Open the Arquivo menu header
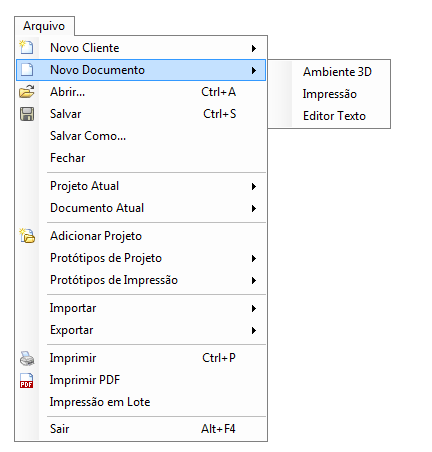 click(x=44, y=26)
